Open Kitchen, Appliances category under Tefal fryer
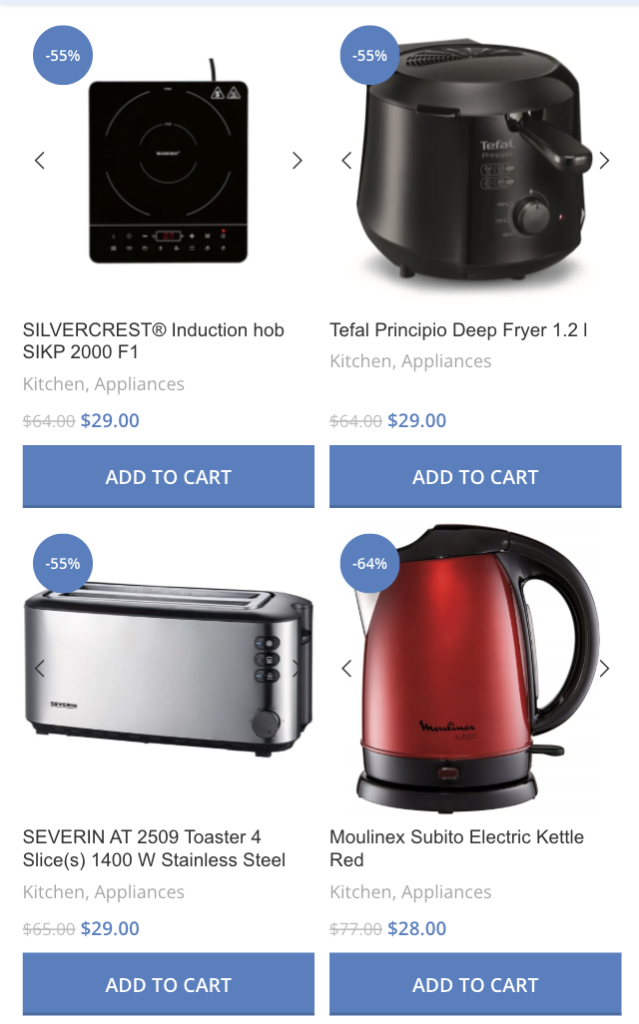This screenshot has width=639, height=1024. pyautogui.click(x=410, y=361)
